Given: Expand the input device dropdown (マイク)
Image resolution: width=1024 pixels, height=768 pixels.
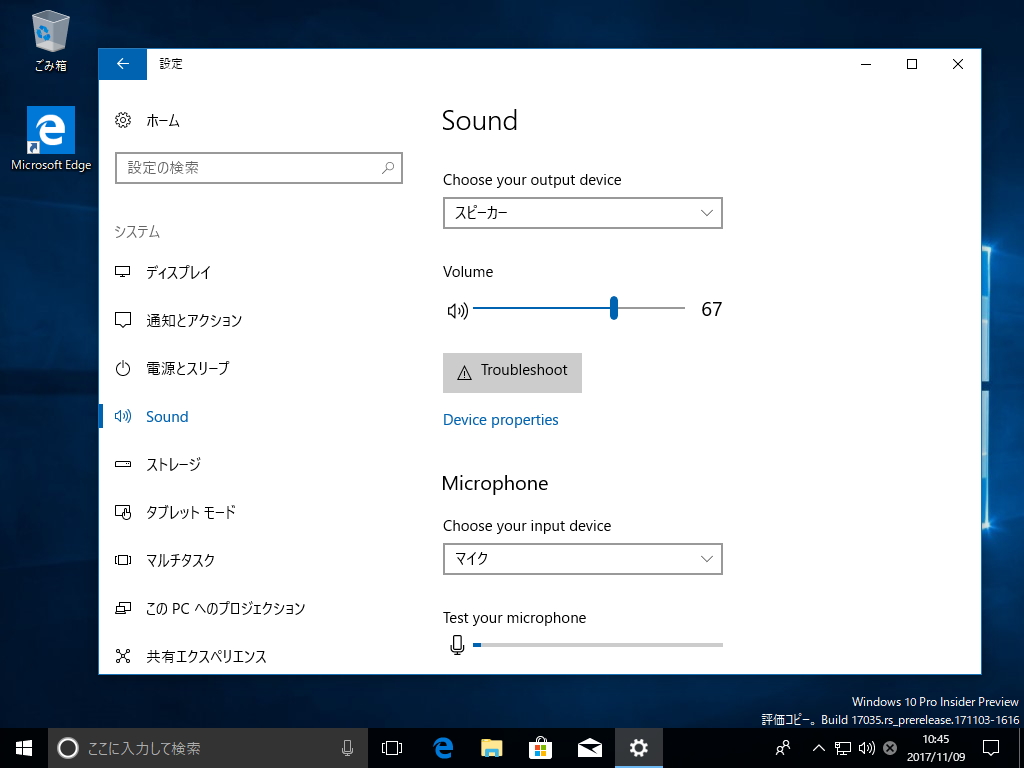Looking at the screenshot, I should point(583,559).
